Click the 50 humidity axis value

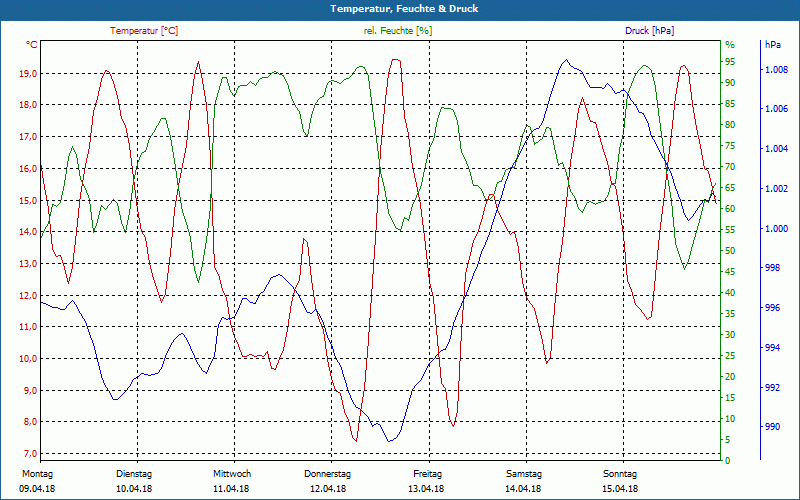[730, 251]
